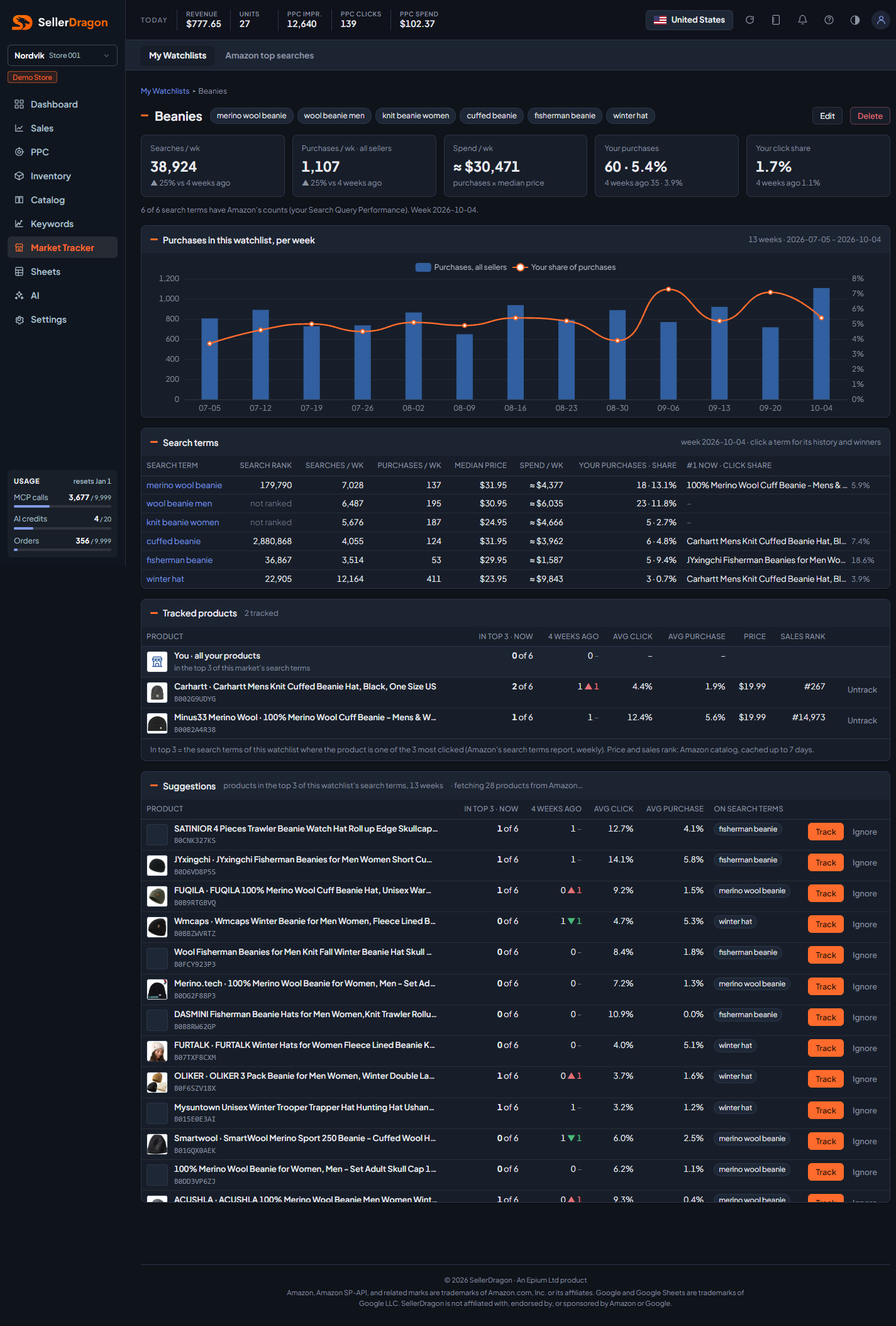Track the SATINIOR Trawler Beanie suggestion
This screenshot has height=1326, width=896.
[x=826, y=832]
